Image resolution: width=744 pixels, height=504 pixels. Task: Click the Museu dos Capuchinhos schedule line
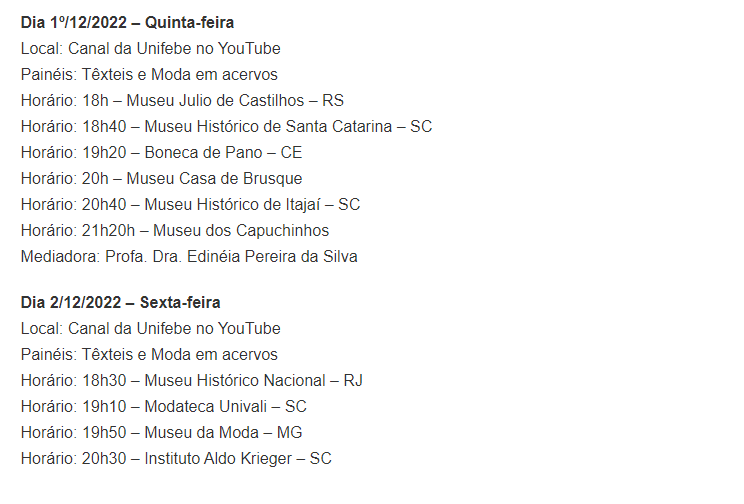(175, 231)
